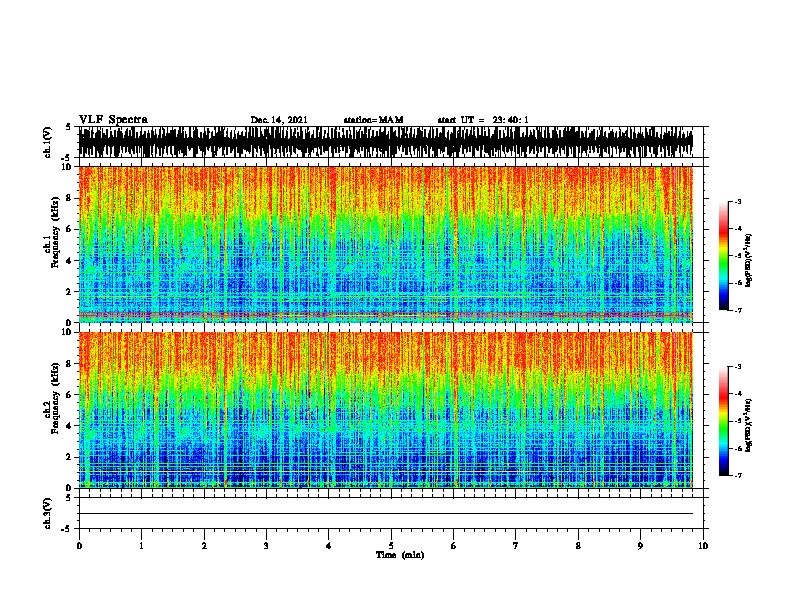The height and width of the screenshot is (612, 792).
Task: Click the "-7" label on ch.1 color bar
Action: pyautogui.click(x=738, y=310)
